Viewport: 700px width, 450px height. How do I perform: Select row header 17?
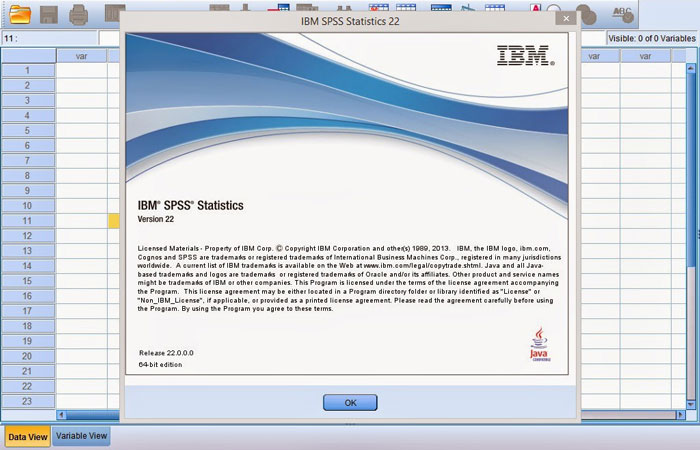point(28,311)
